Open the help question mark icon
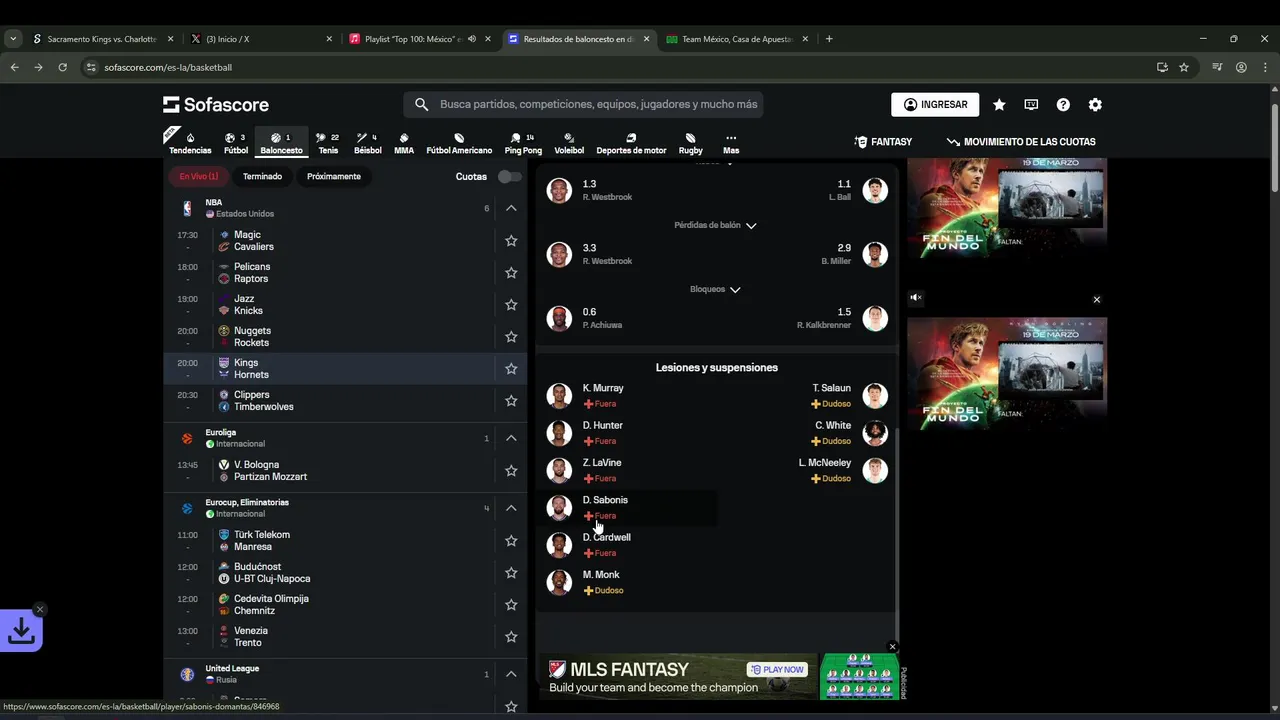The height and width of the screenshot is (720, 1280). click(x=1063, y=104)
